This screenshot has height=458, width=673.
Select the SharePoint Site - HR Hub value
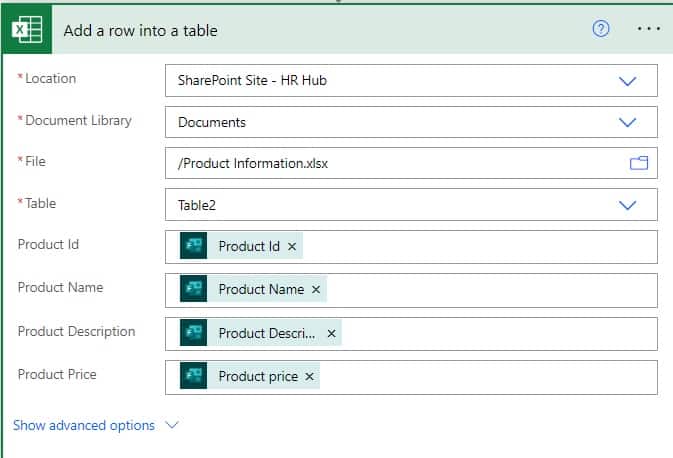pyautogui.click(x=252, y=80)
